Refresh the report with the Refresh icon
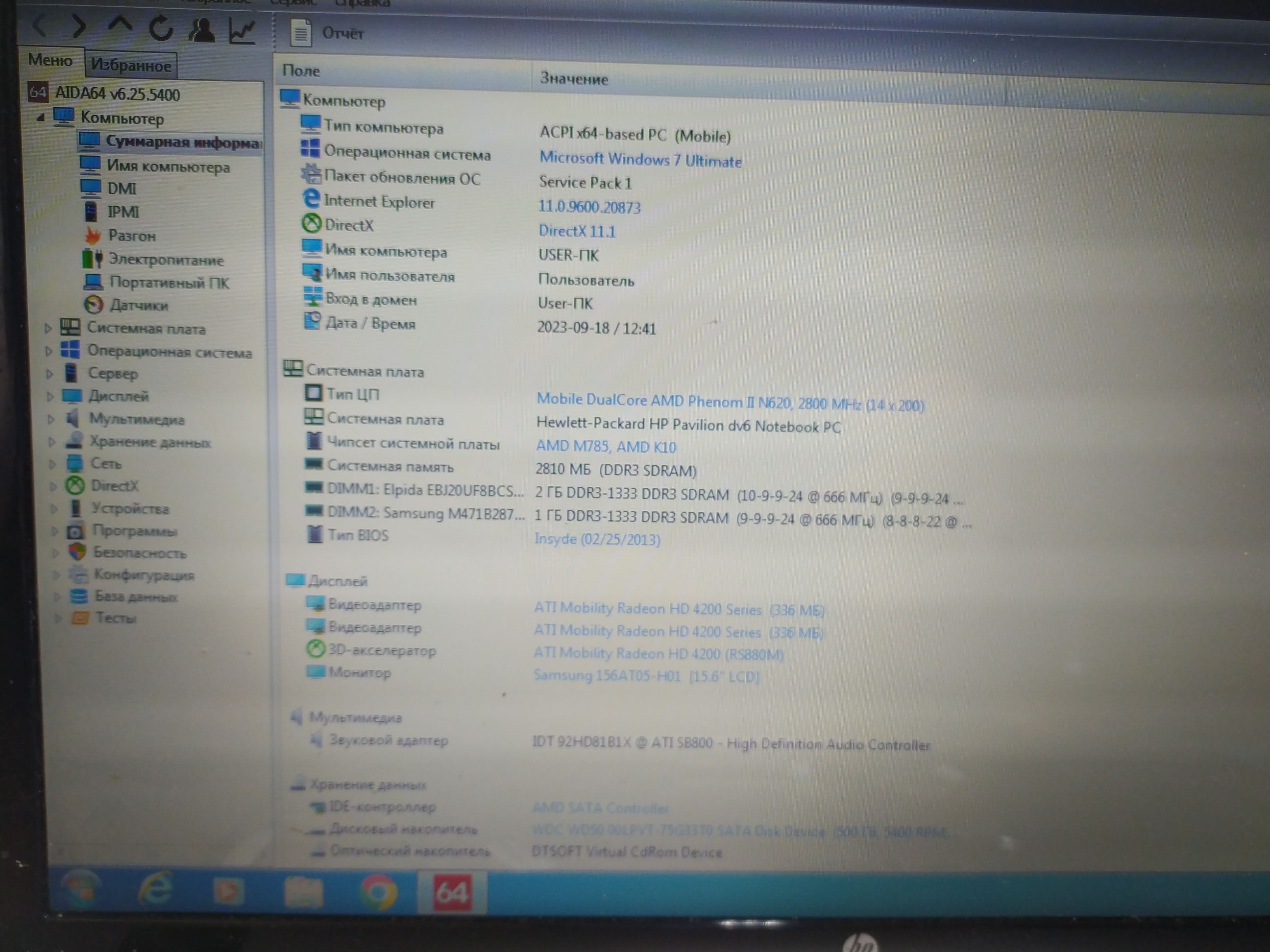1270x952 pixels. coord(160,28)
